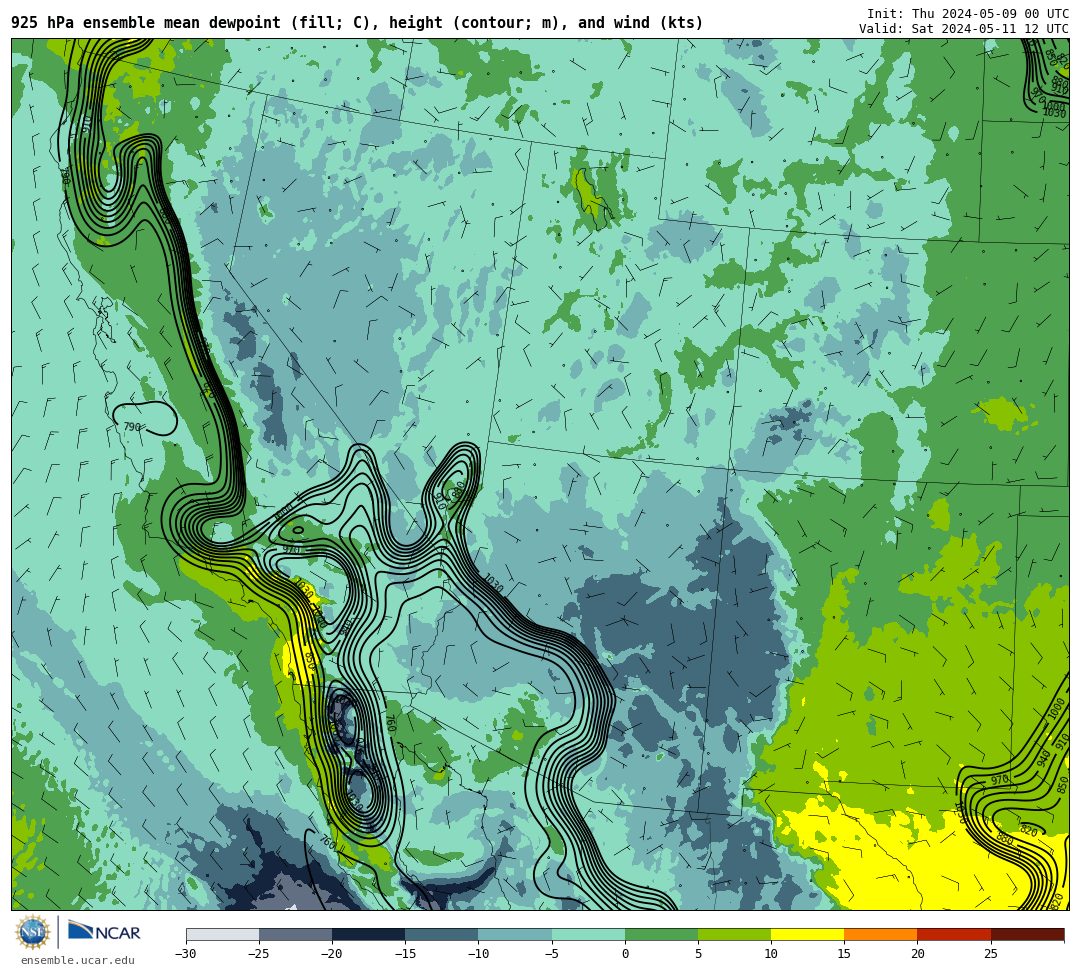Pick the steel blue -15 to -10 colorbar segment

tap(442, 934)
